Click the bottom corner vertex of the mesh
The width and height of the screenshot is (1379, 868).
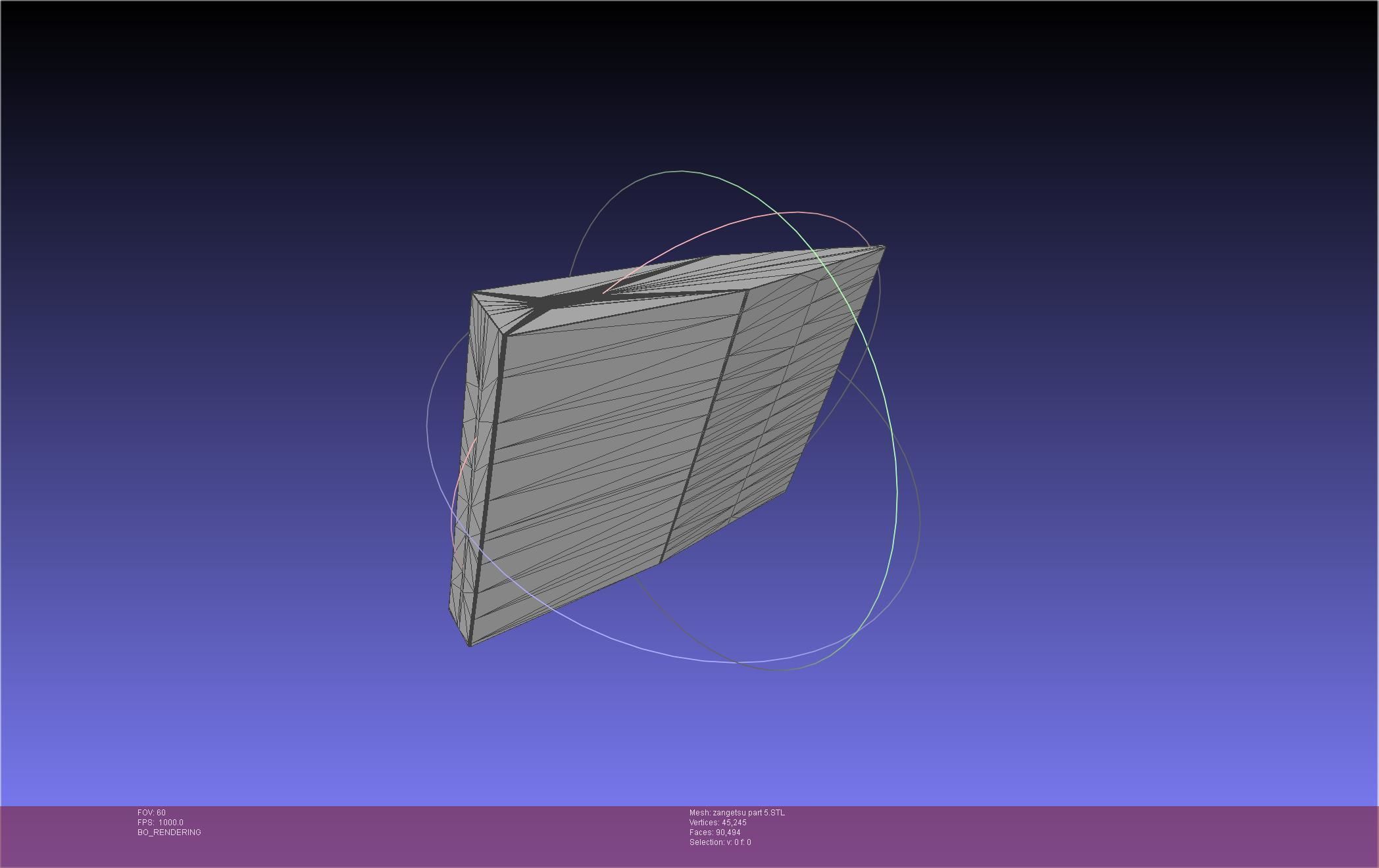coord(469,645)
